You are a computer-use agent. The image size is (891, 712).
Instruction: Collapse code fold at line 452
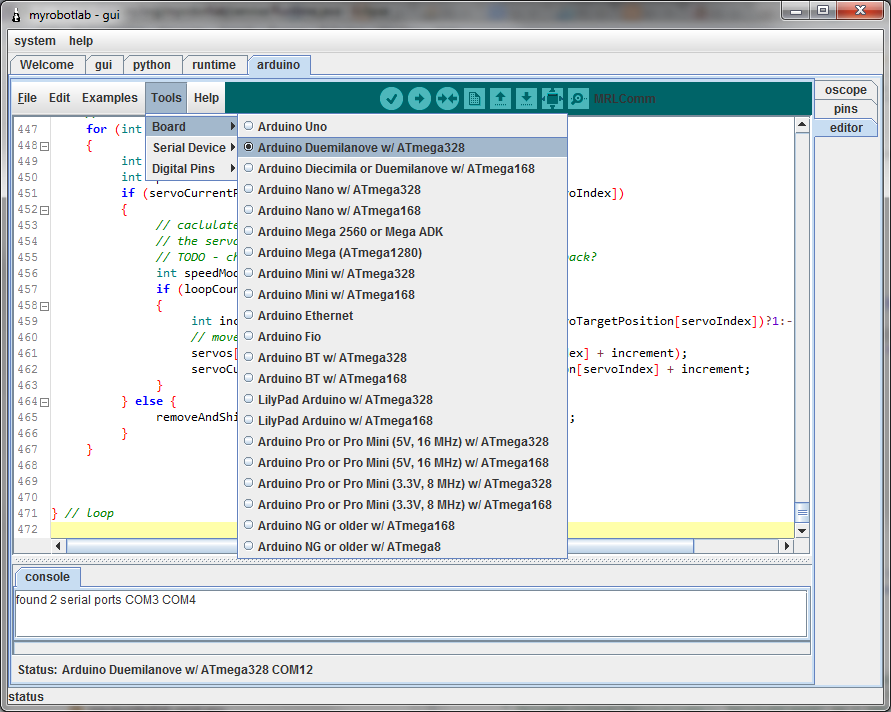coord(45,210)
